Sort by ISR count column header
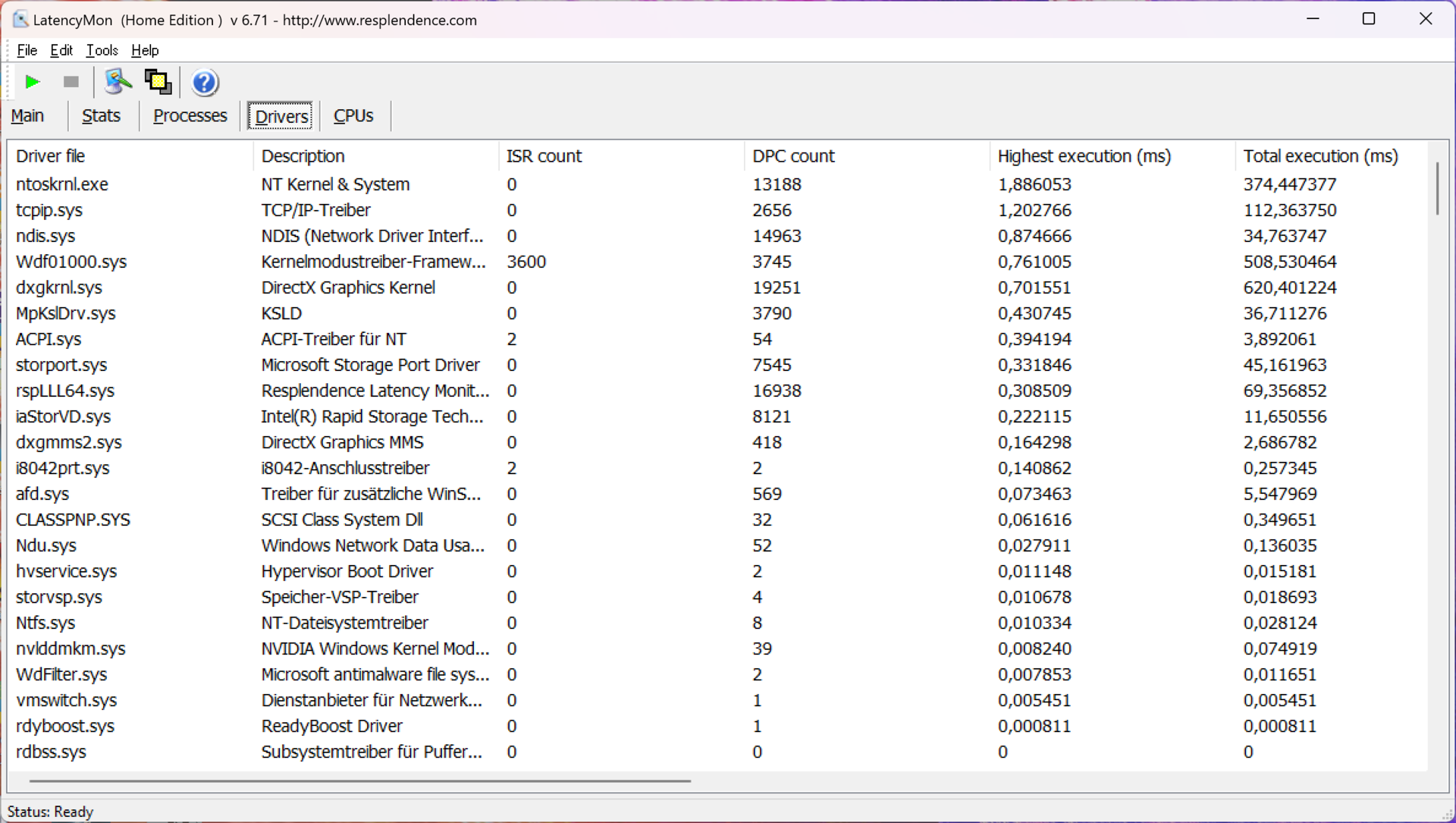 (x=544, y=156)
